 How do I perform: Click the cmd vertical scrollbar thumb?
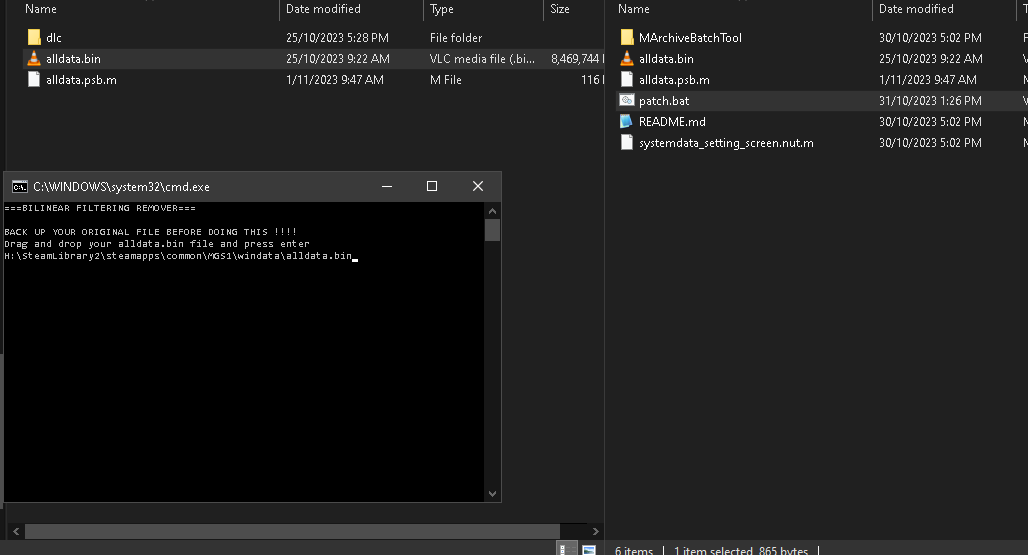pos(492,230)
